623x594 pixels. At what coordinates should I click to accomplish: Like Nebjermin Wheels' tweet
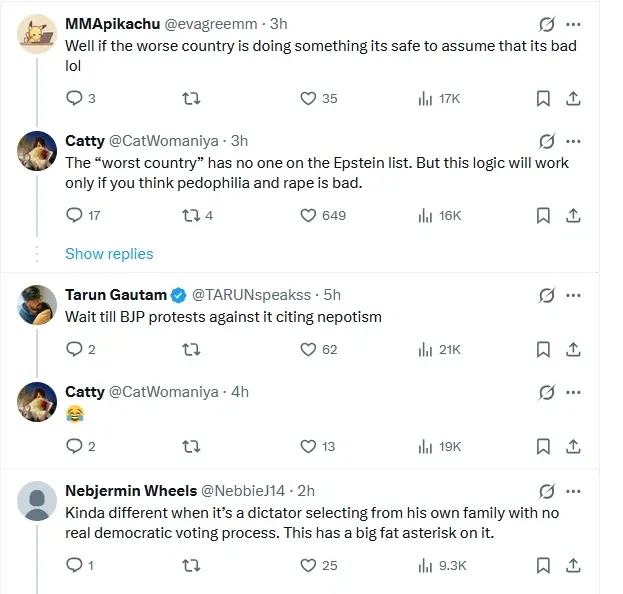tap(309, 565)
